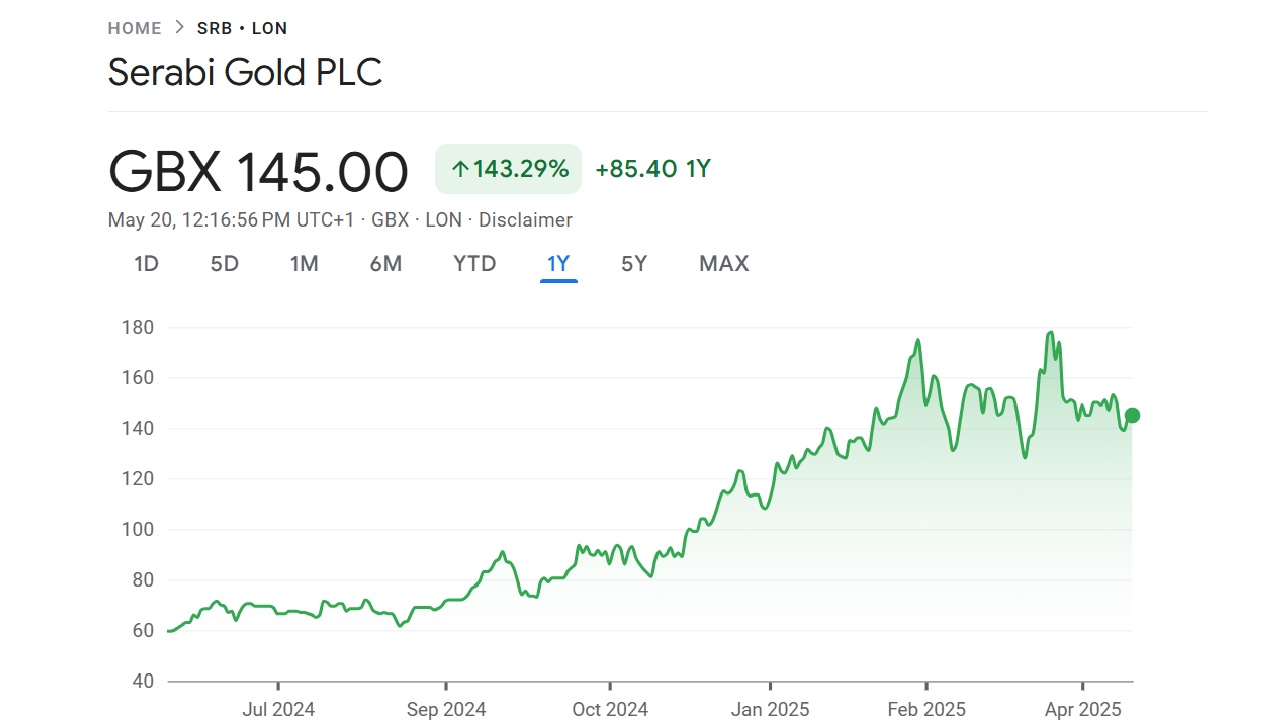Viewport: 1280px width, 720px height.
Task: Select the 1M chart view
Action: tap(304, 263)
